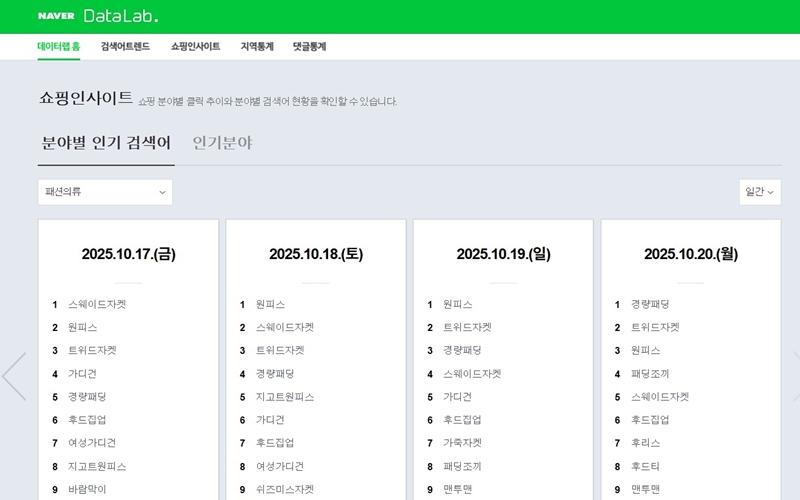
Task: Open the 검색어트렌드 menu
Action: 125,46
